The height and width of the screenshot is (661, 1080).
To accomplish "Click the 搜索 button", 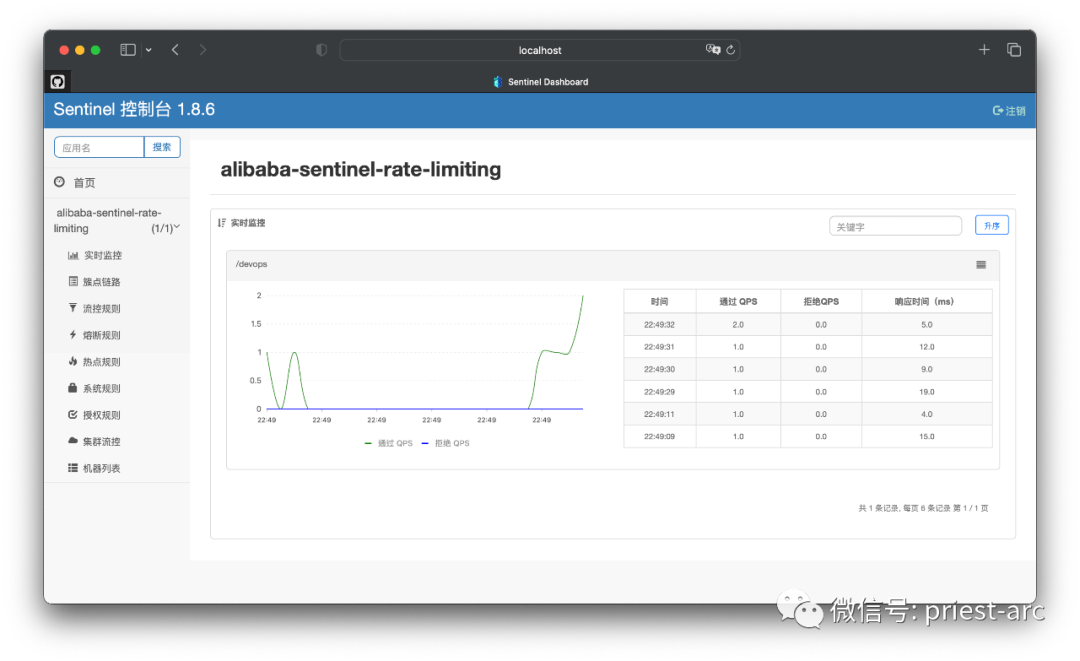I will tap(162, 147).
